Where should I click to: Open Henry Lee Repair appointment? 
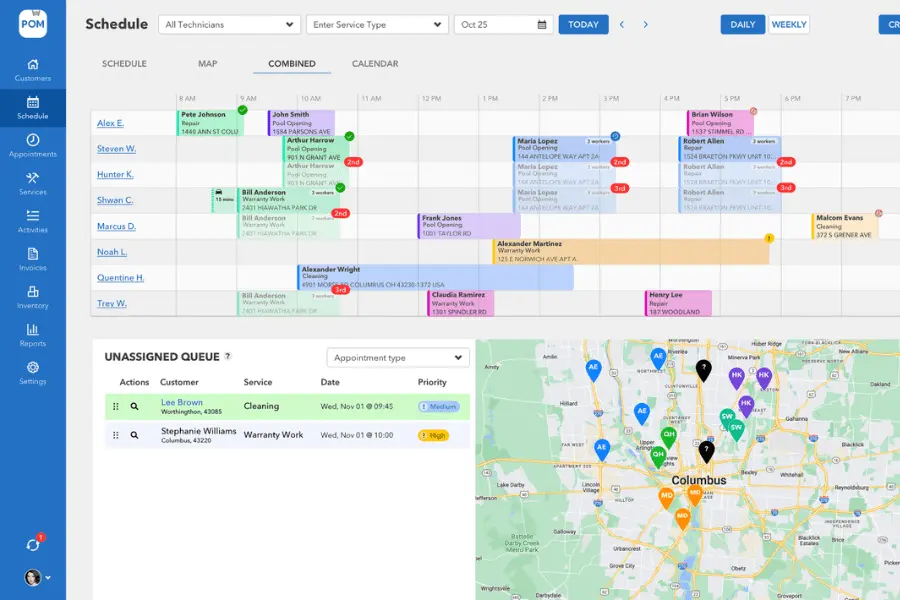coord(678,303)
